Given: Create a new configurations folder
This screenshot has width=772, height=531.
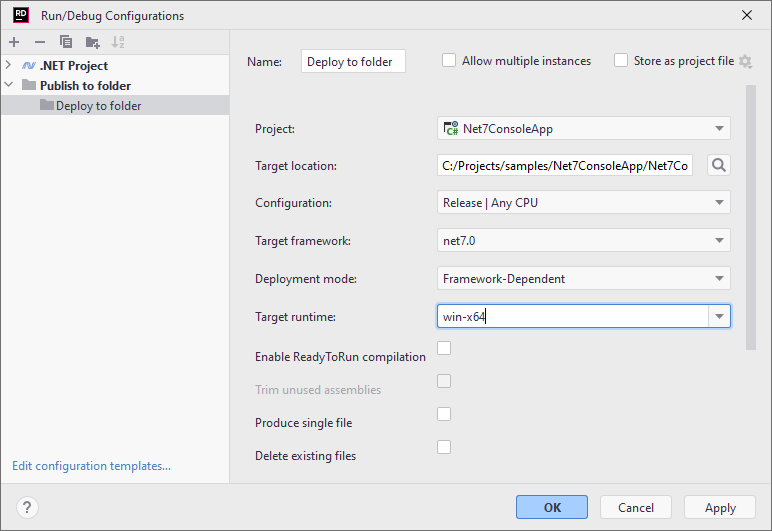Looking at the screenshot, I should point(92,42).
